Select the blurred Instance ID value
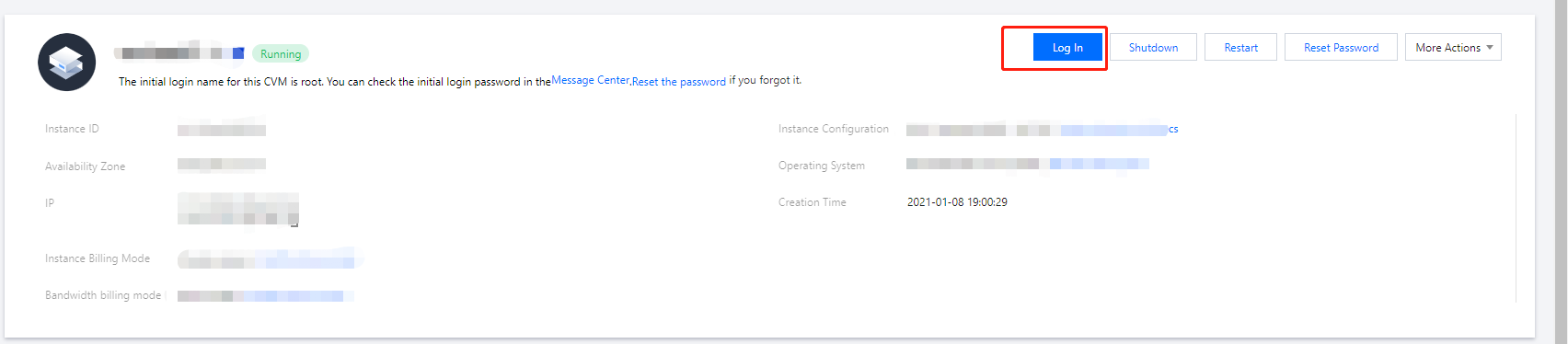This screenshot has width=1568, height=344. (x=222, y=130)
